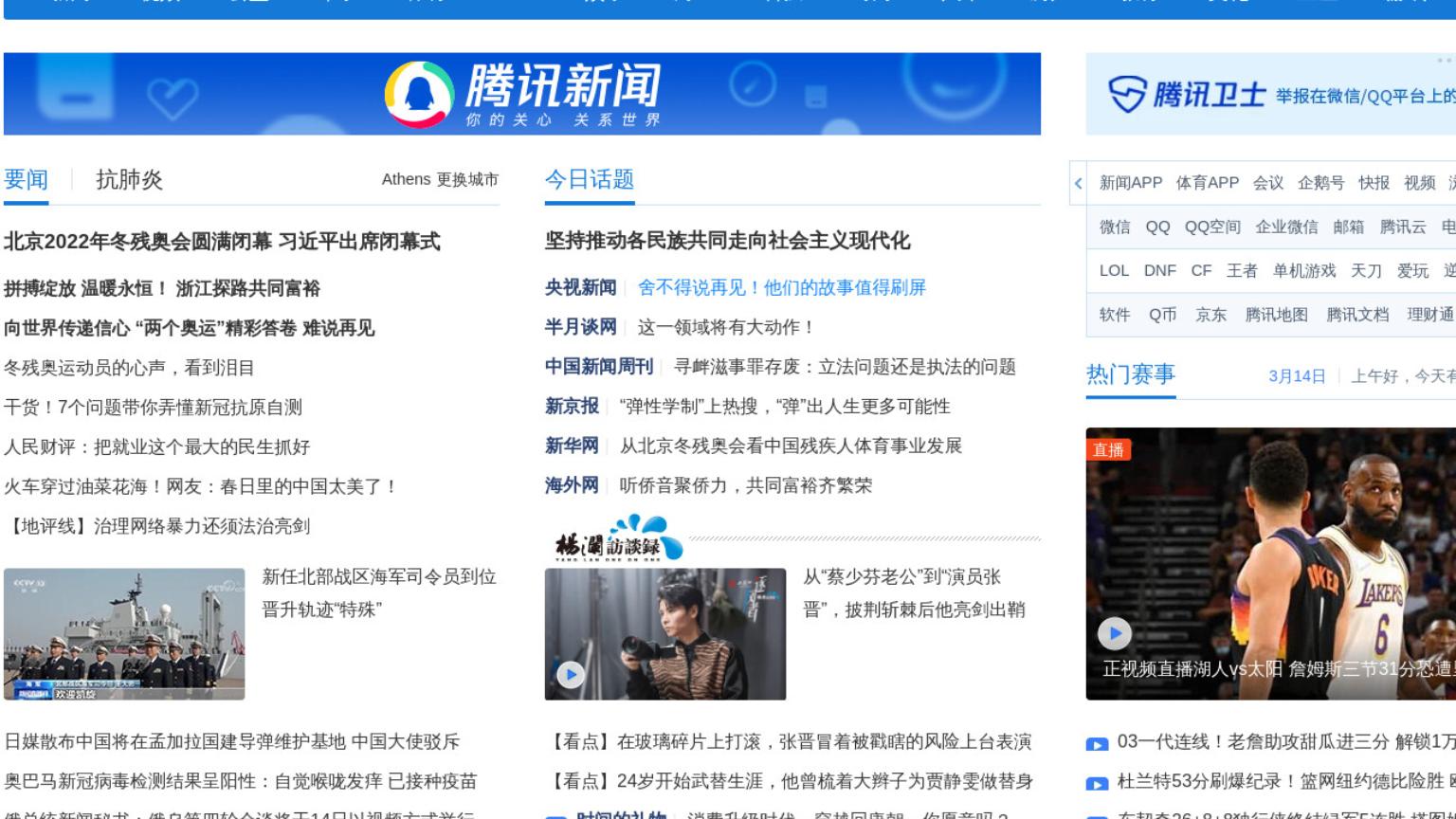1456x819 pixels.
Task: Open 地评线 治理网络暴力 article
Action: click(x=156, y=527)
